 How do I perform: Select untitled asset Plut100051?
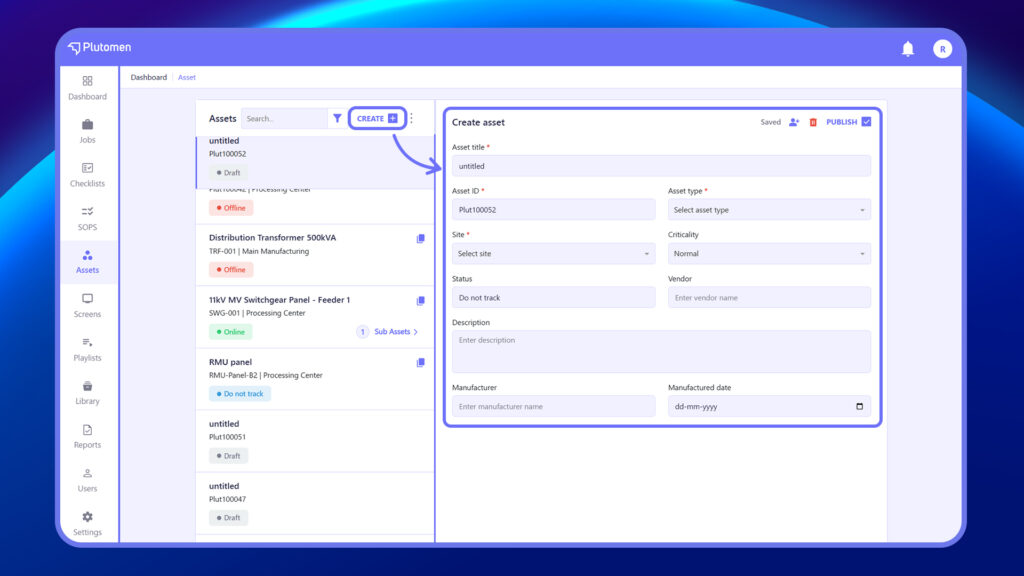(315, 441)
